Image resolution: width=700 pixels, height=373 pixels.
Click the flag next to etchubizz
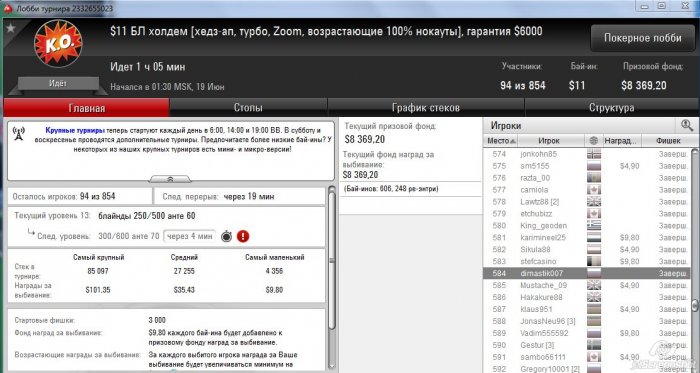pos(594,214)
